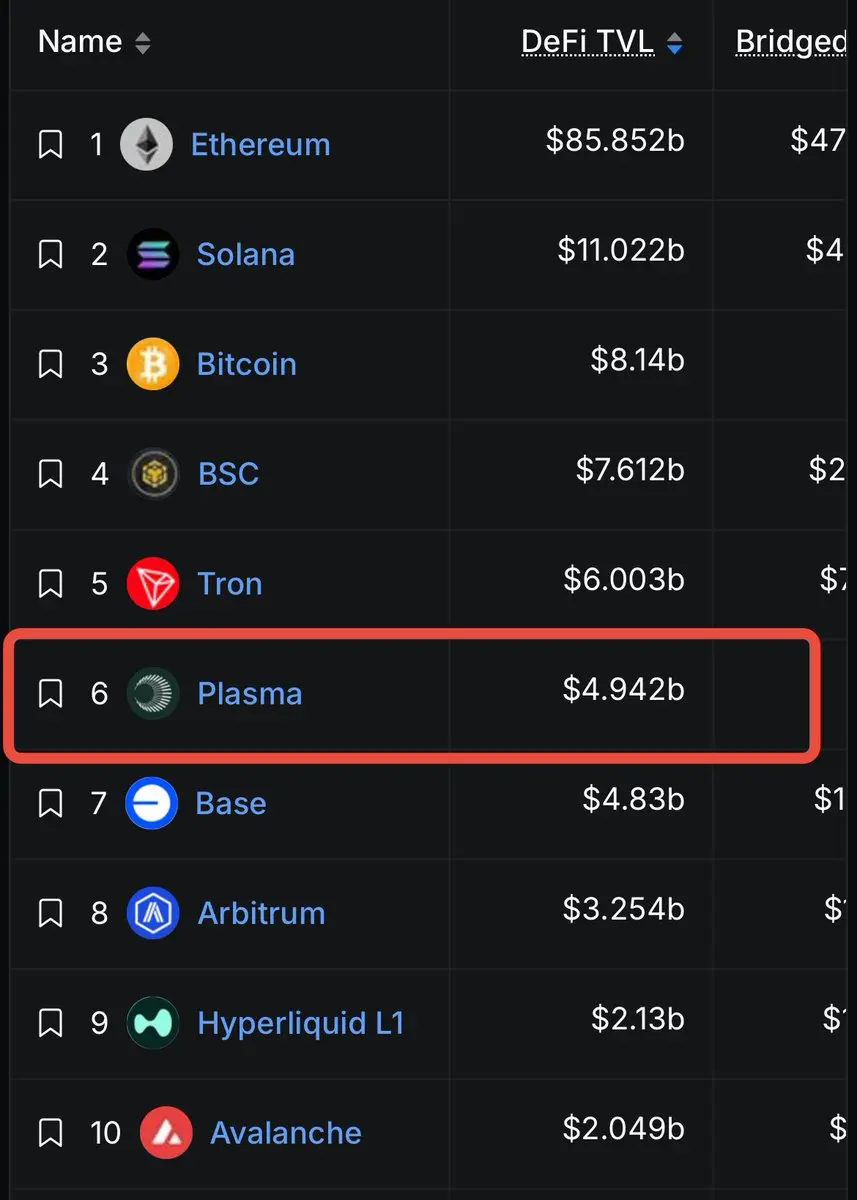This screenshot has width=857, height=1200.
Task: Sort by Name column arrows
Action: coord(143,43)
